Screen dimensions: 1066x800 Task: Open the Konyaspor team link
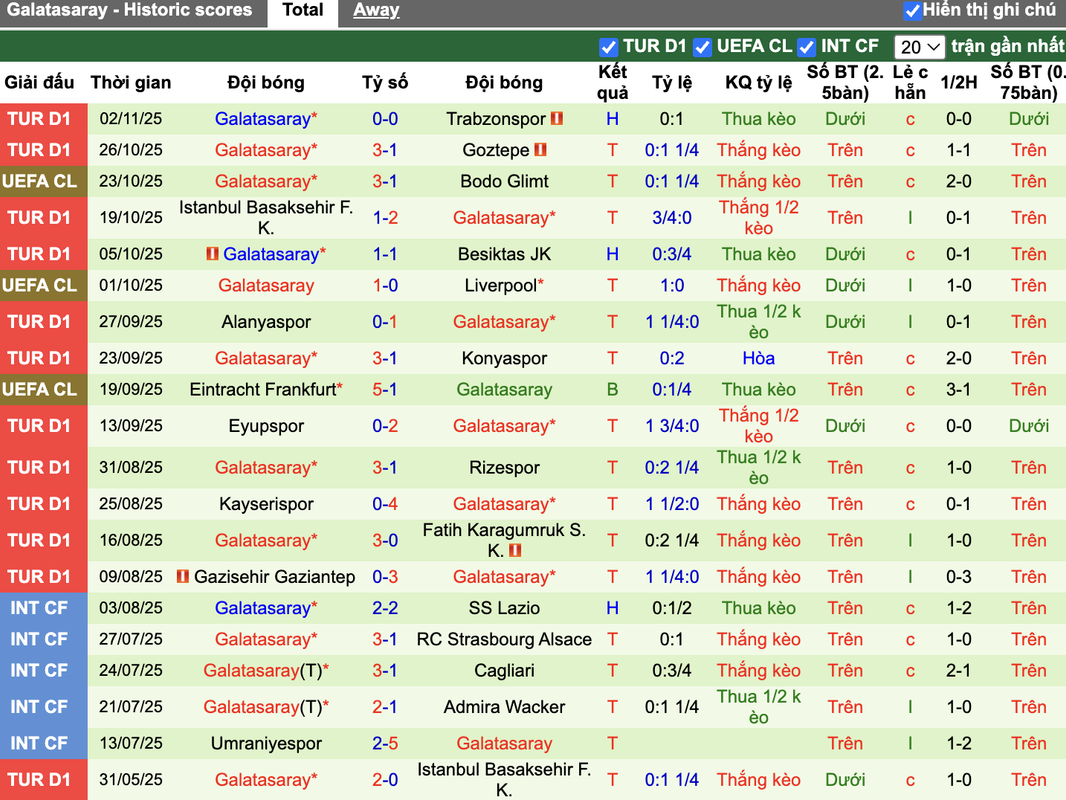504,358
